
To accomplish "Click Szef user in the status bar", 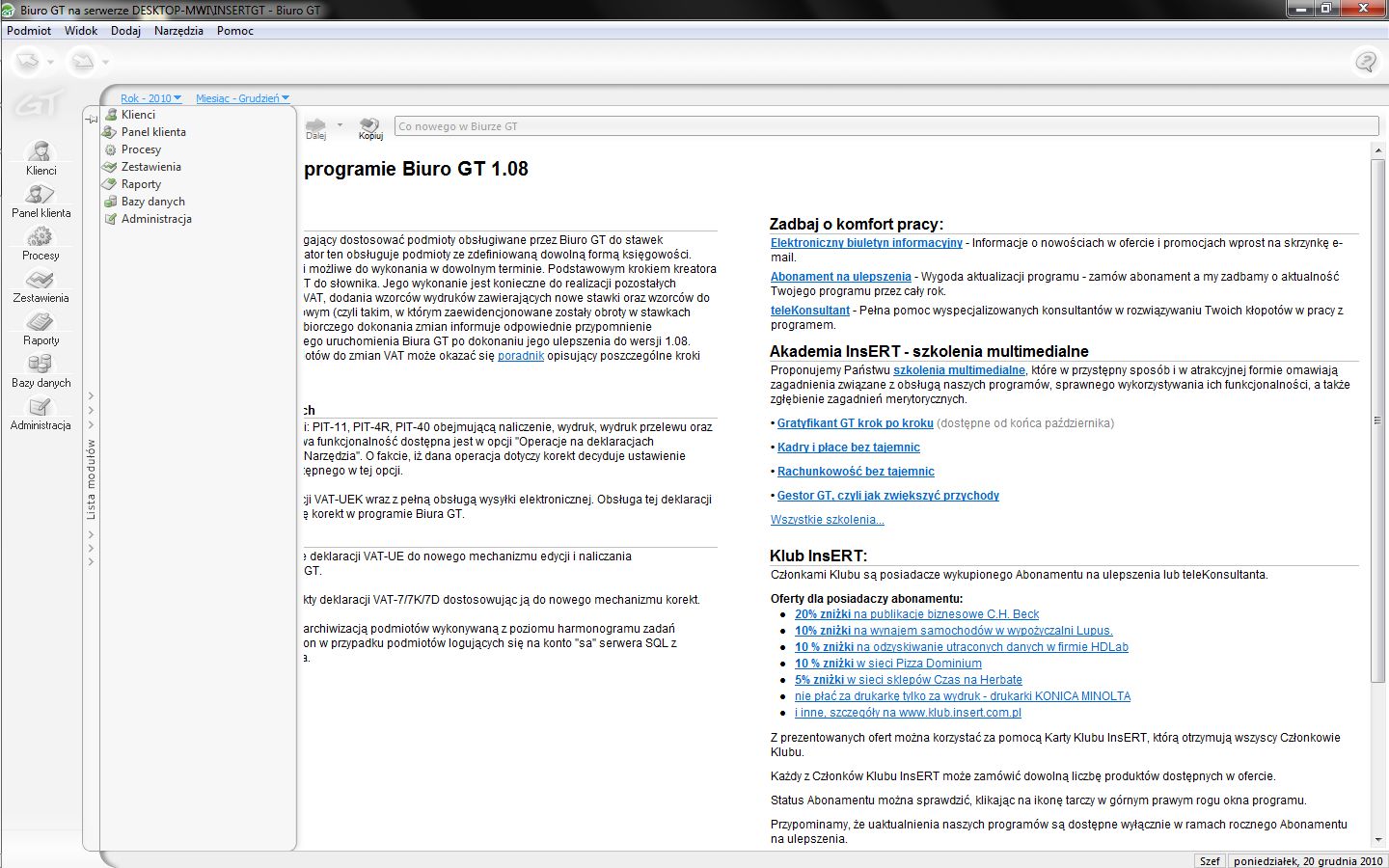I will tap(1210, 860).
